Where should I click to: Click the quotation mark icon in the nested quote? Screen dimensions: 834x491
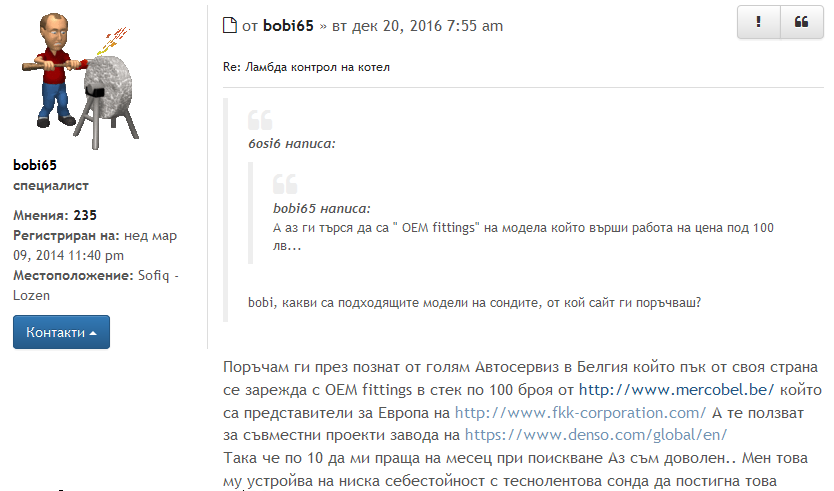point(285,183)
